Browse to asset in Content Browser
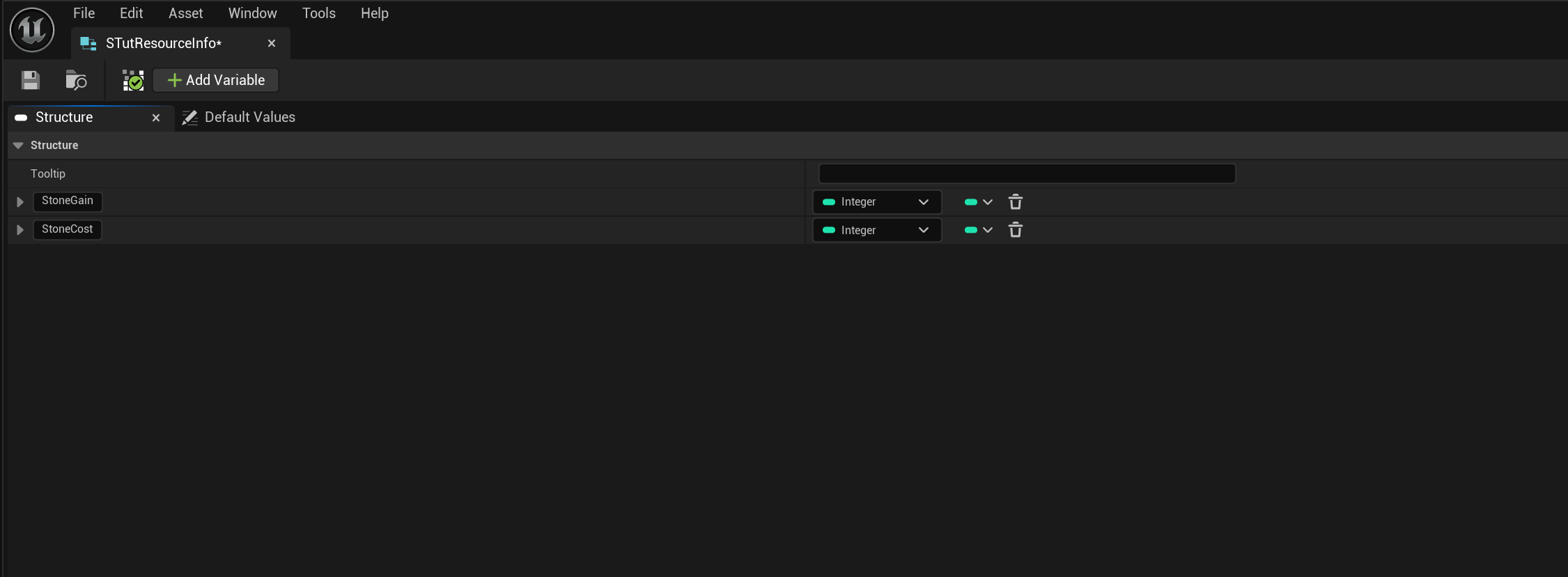Screen dimensions: 1568x577 [x=76, y=80]
